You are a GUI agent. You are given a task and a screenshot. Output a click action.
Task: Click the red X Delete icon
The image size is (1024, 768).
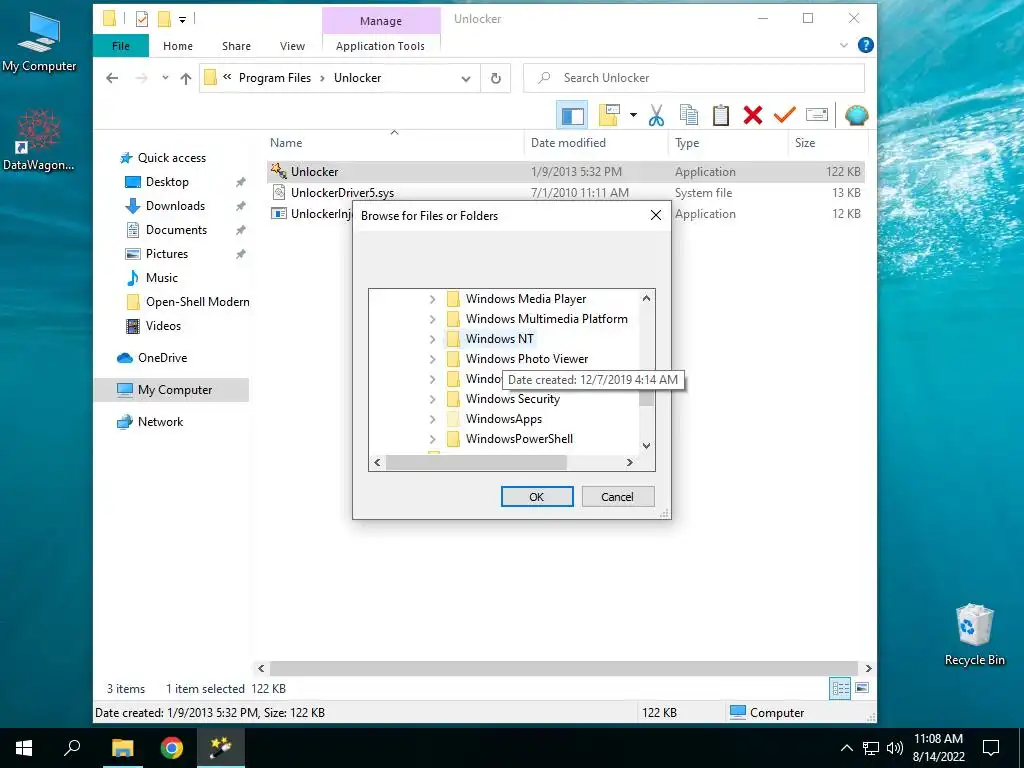pos(752,116)
